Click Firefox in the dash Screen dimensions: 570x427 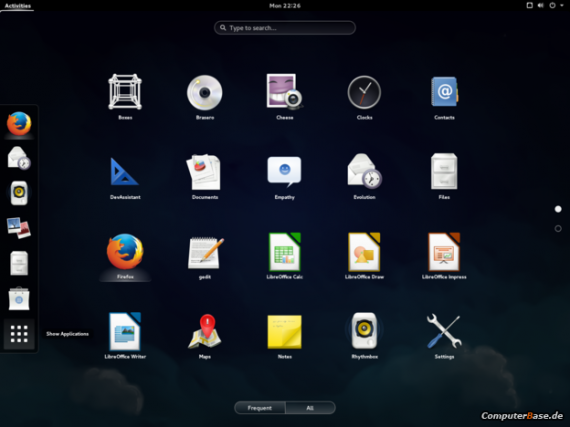pos(19,124)
